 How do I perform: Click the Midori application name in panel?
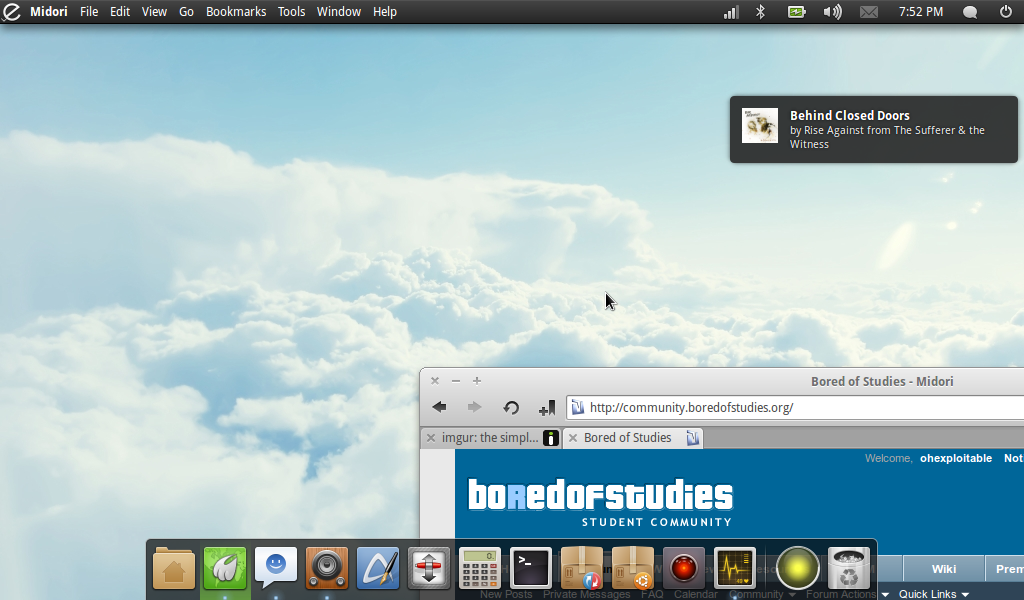click(48, 12)
